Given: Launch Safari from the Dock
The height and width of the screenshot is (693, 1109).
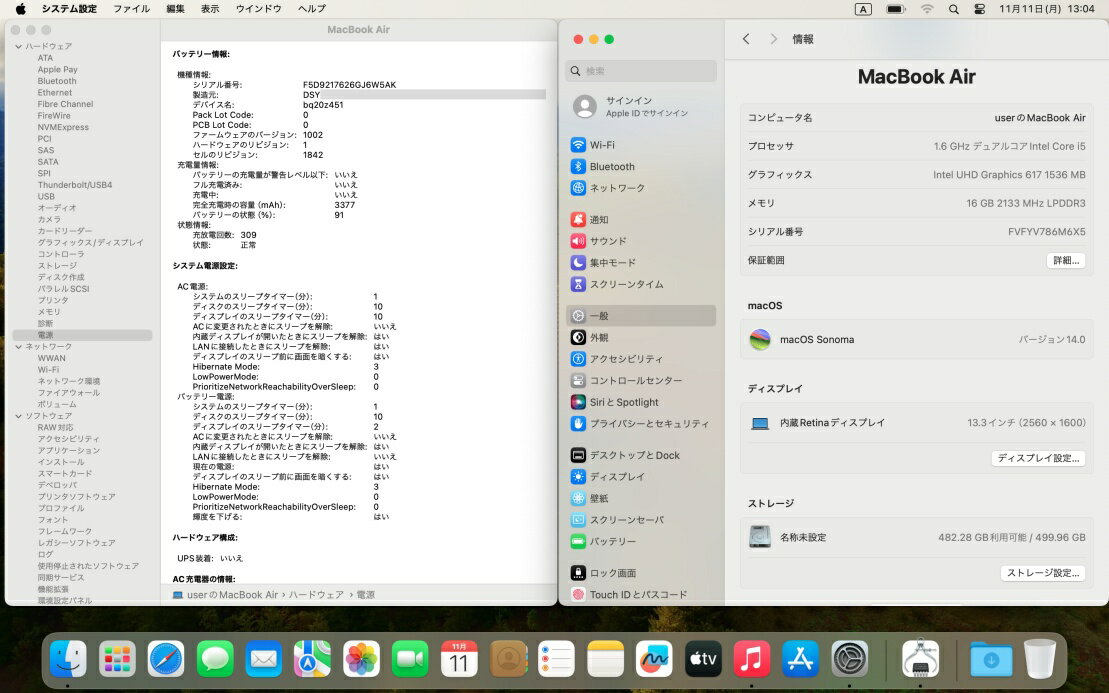Looking at the screenshot, I should point(166,658).
